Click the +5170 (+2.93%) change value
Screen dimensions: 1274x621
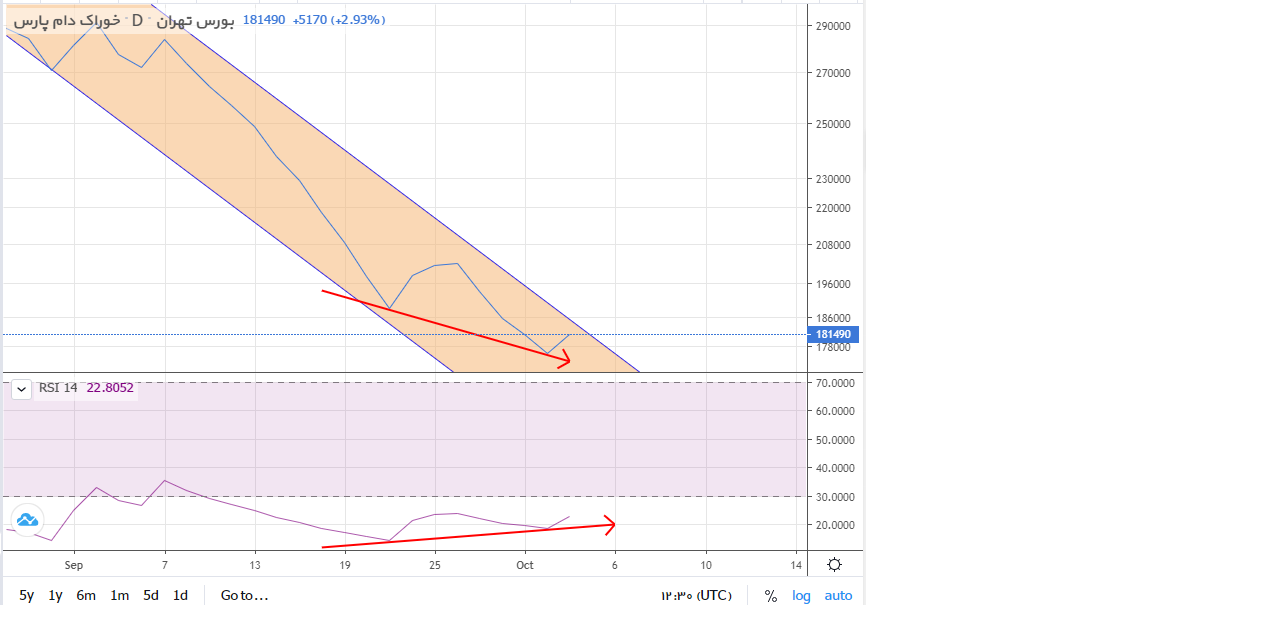[338, 20]
